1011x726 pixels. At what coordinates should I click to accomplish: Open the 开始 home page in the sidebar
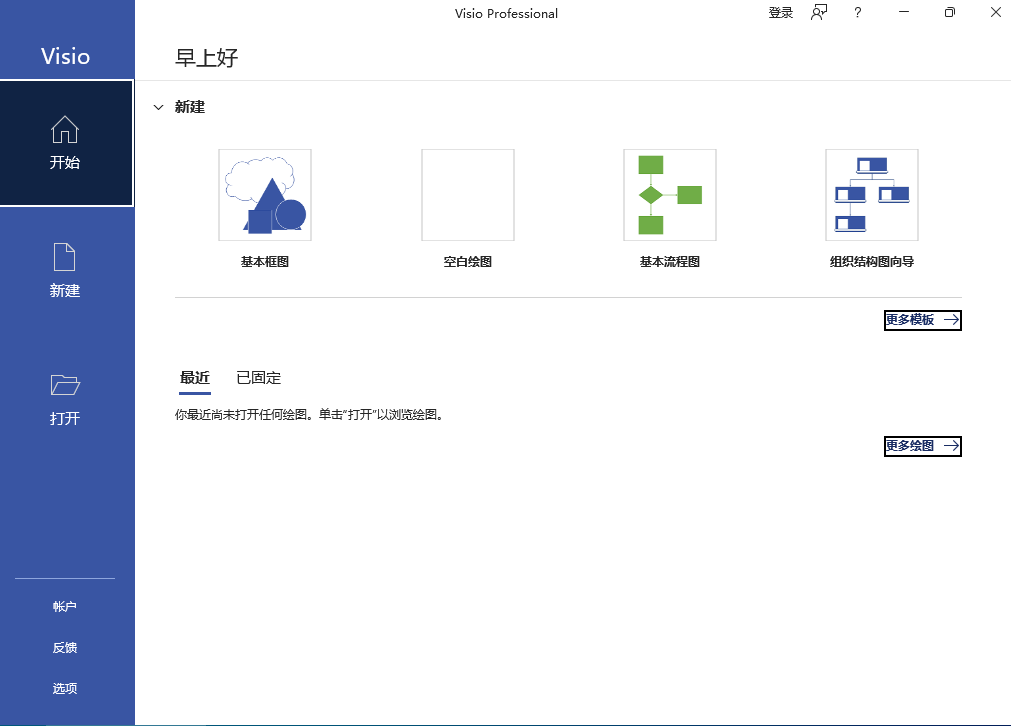(66, 143)
